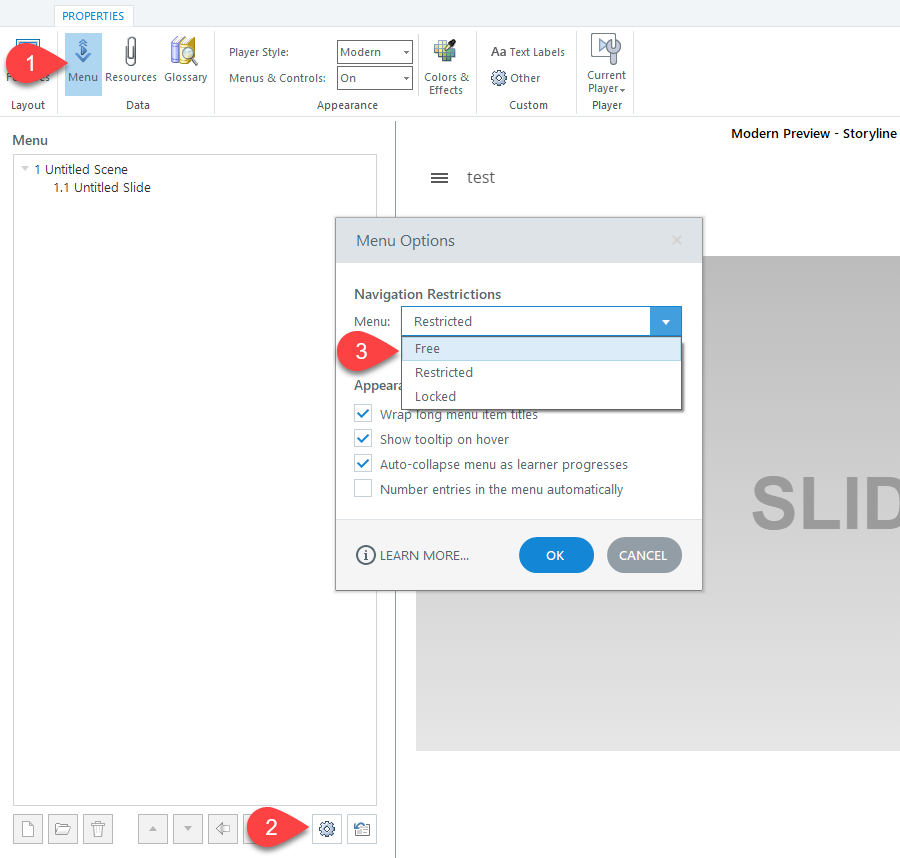900x858 pixels.
Task: Close the Menu Options dialog
Action: (677, 240)
